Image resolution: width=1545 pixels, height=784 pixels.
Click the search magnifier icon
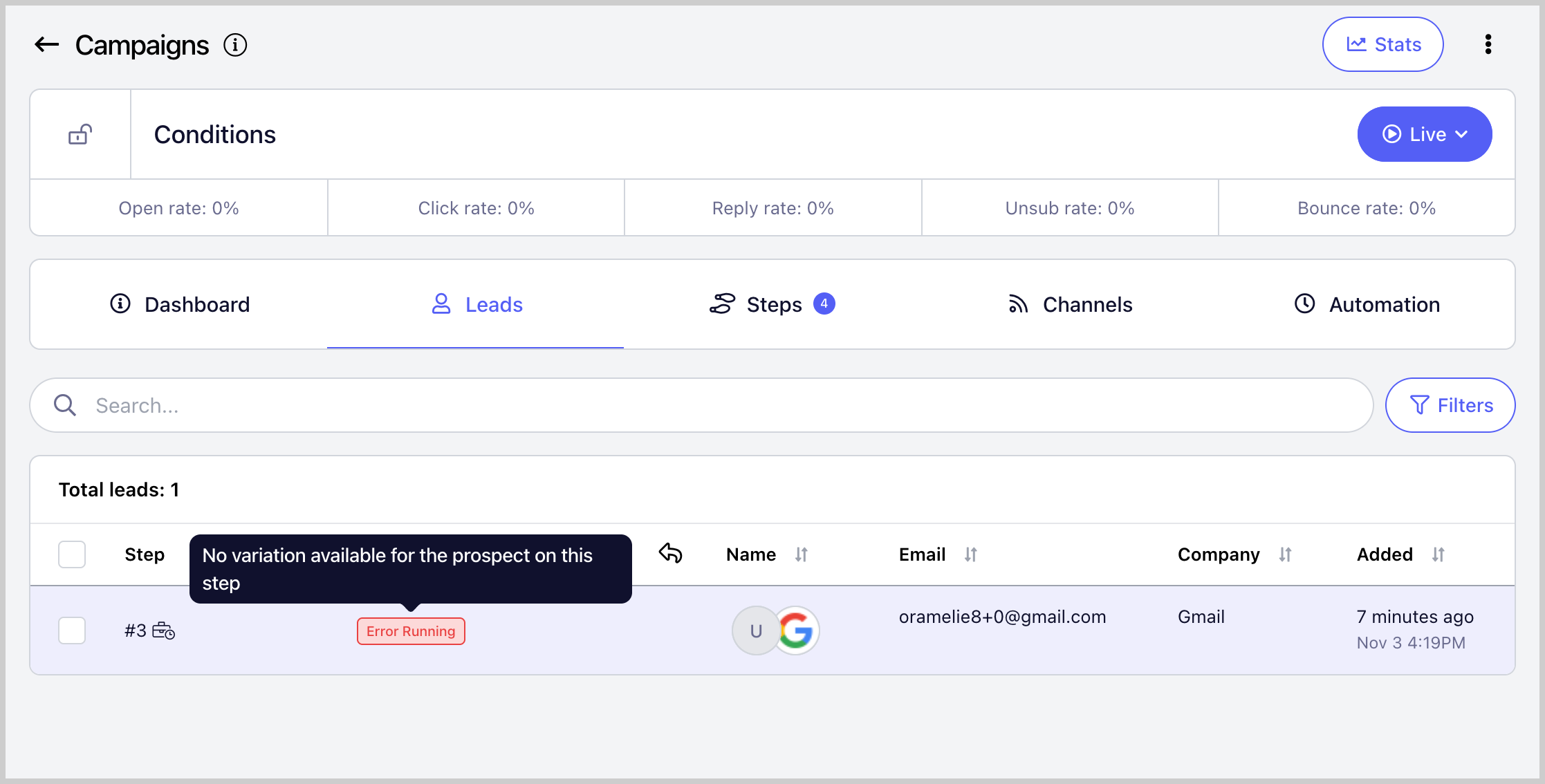tap(65, 405)
